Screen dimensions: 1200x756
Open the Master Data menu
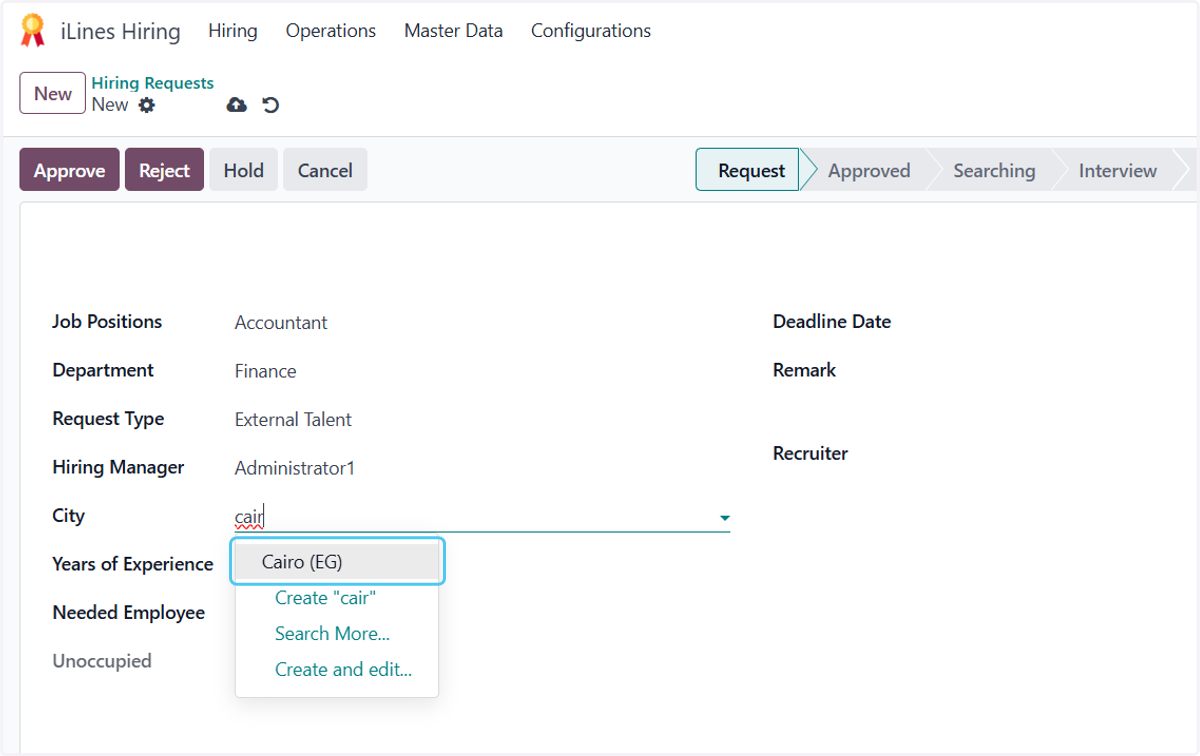point(454,31)
